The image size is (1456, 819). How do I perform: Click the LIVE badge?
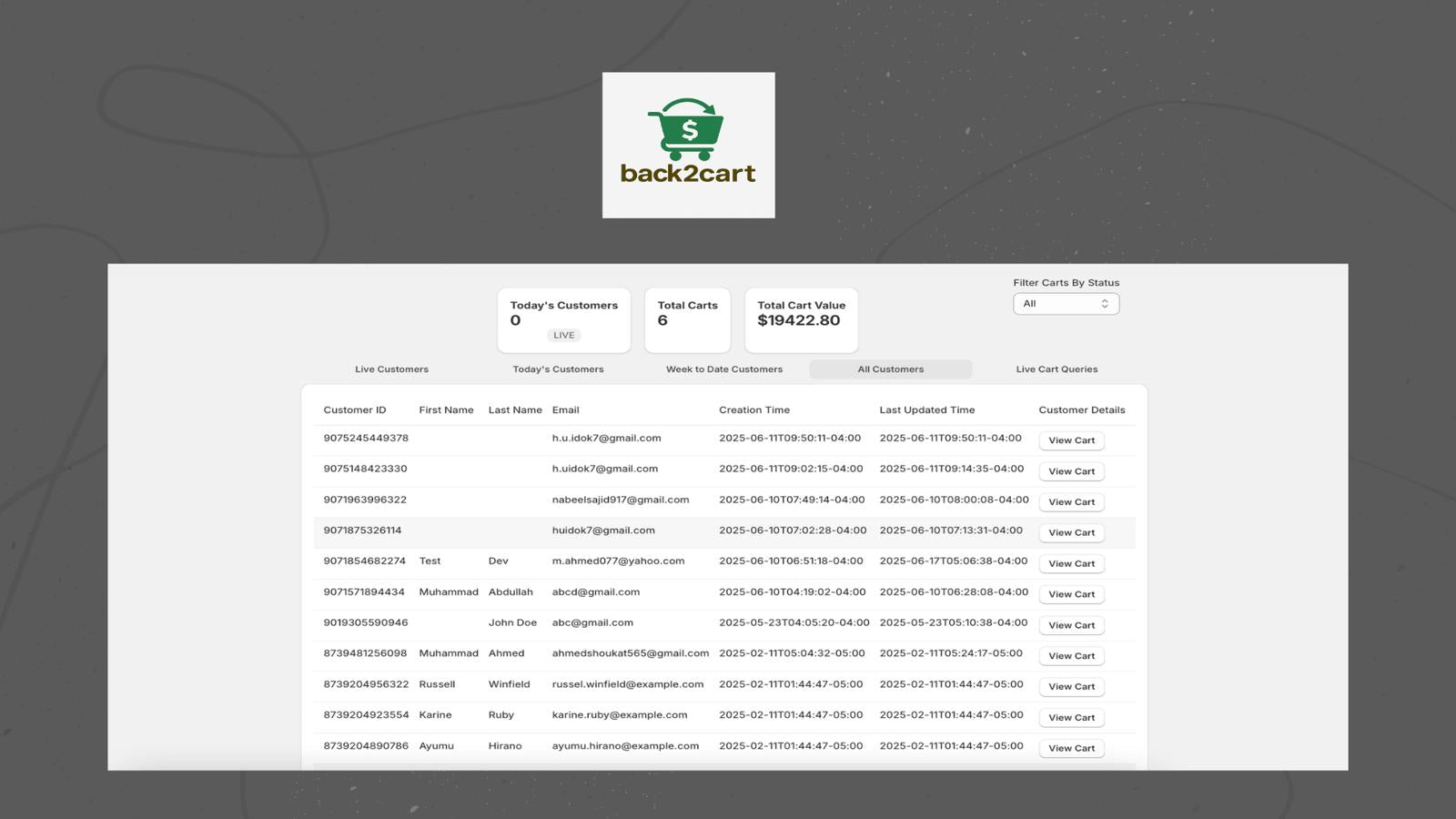click(564, 336)
